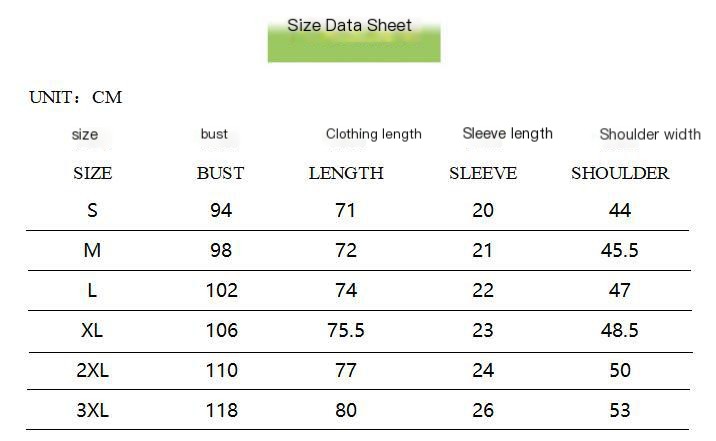Select the M size row label
Image resolution: width=716 pixels, height=441 pixels.
[x=93, y=251]
